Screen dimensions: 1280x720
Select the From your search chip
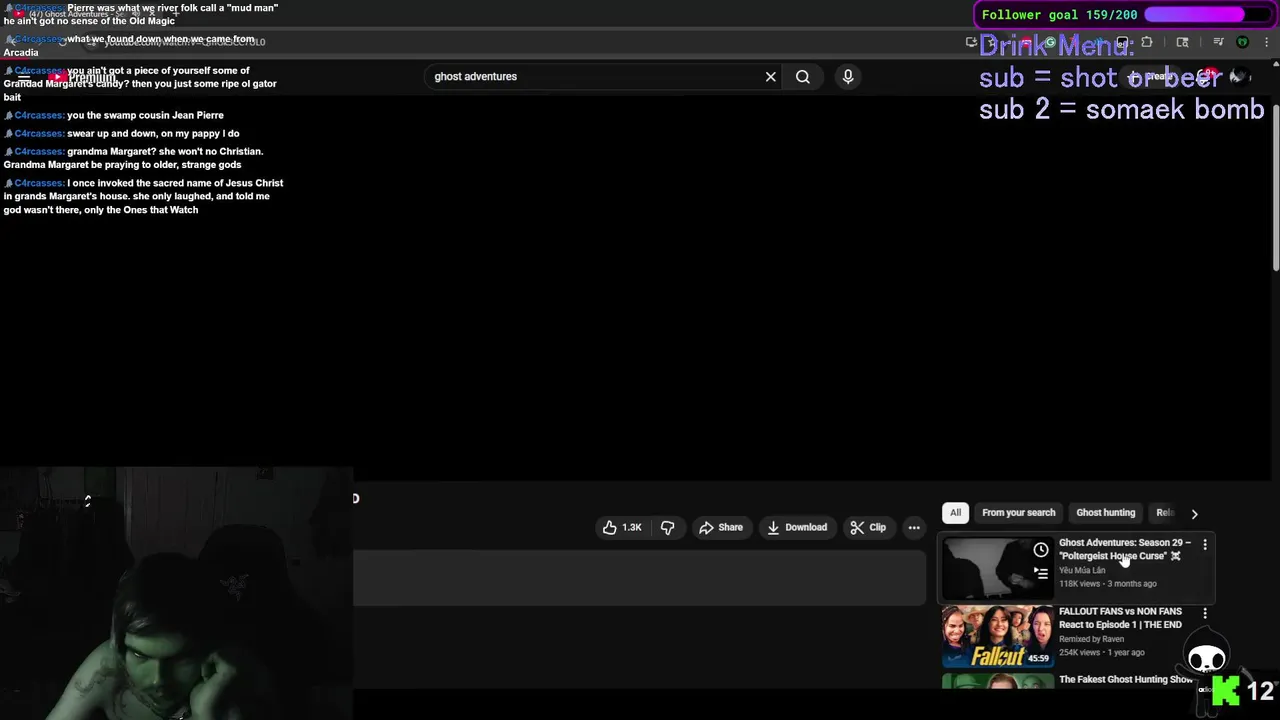click(1018, 513)
